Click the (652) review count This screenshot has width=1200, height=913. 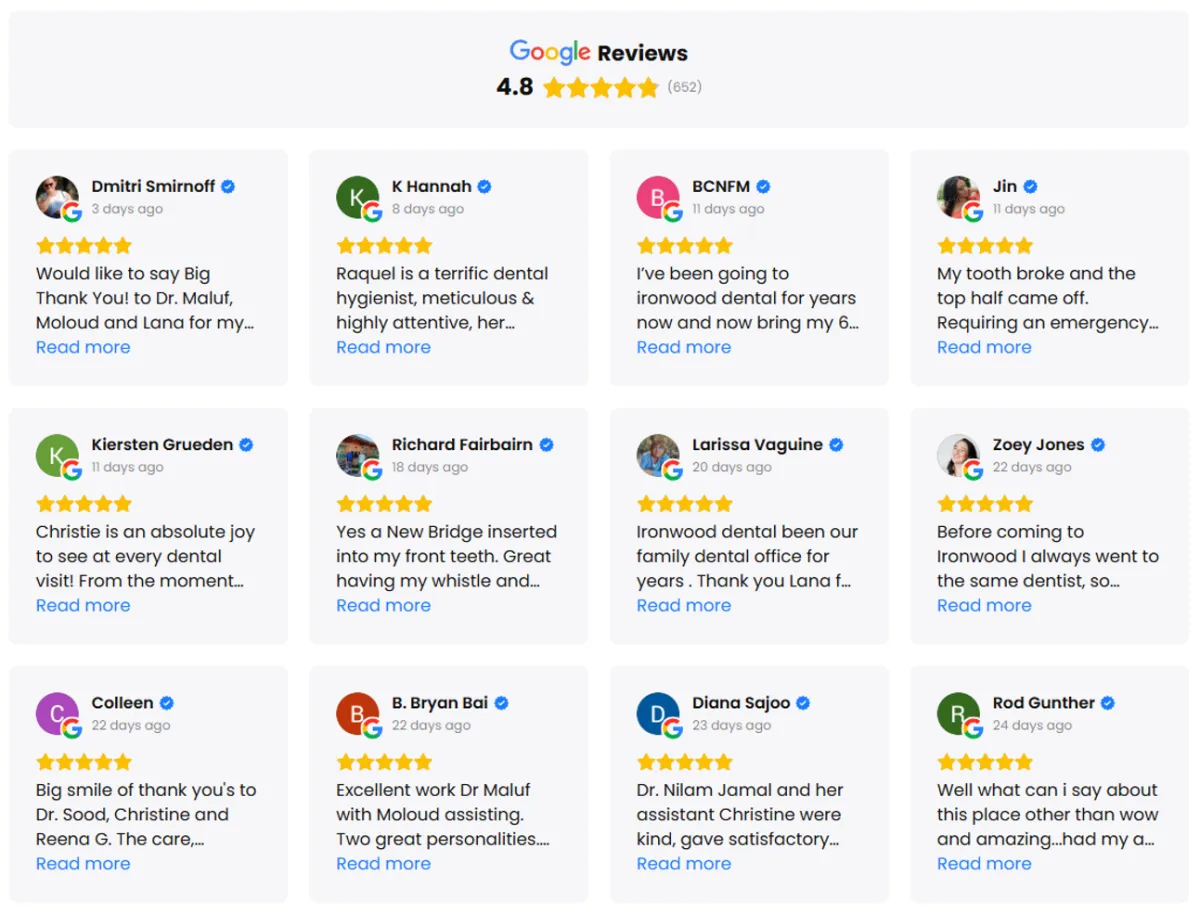[685, 87]
